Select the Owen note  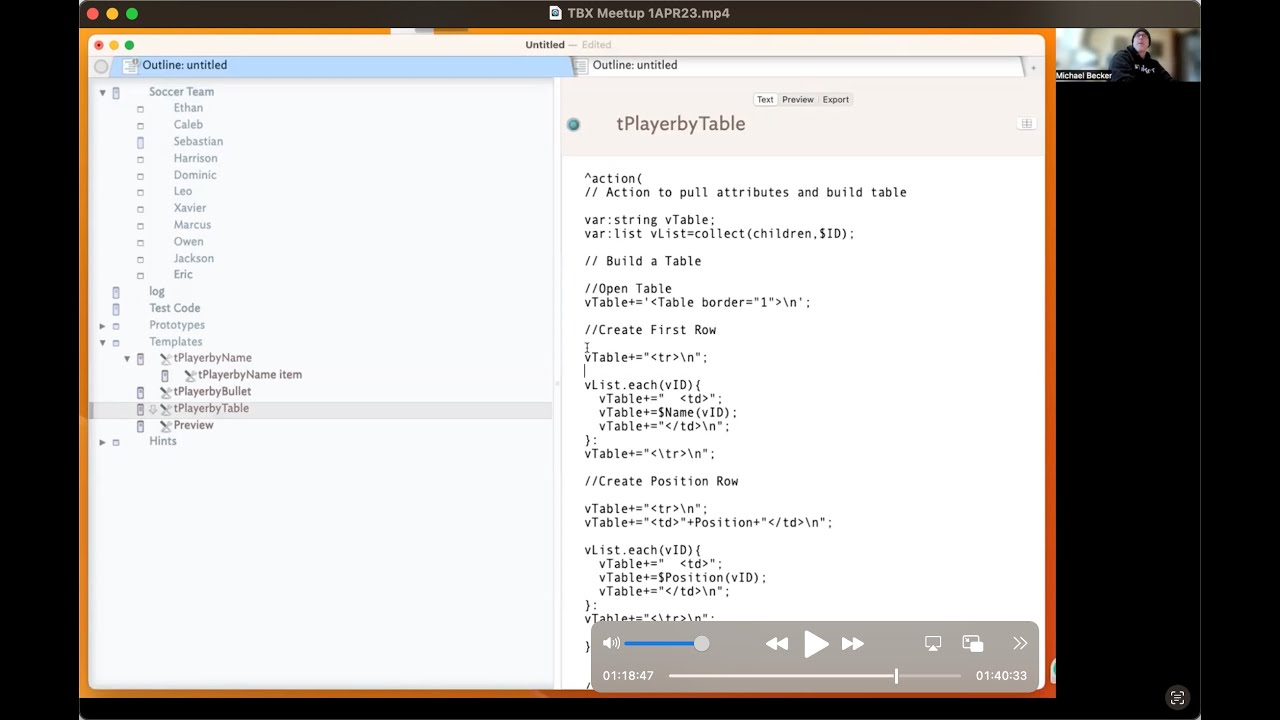pyautogui.click(x=188, y=241)
